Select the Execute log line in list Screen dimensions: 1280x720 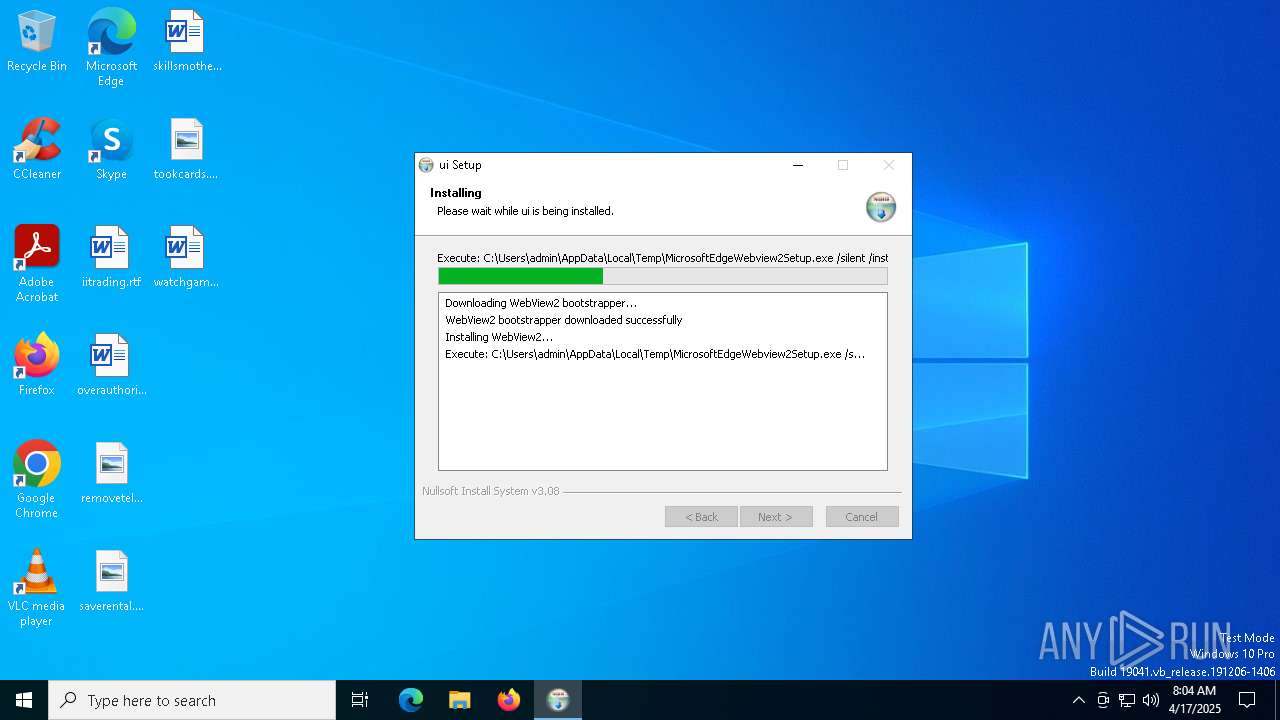pos(655,354)
